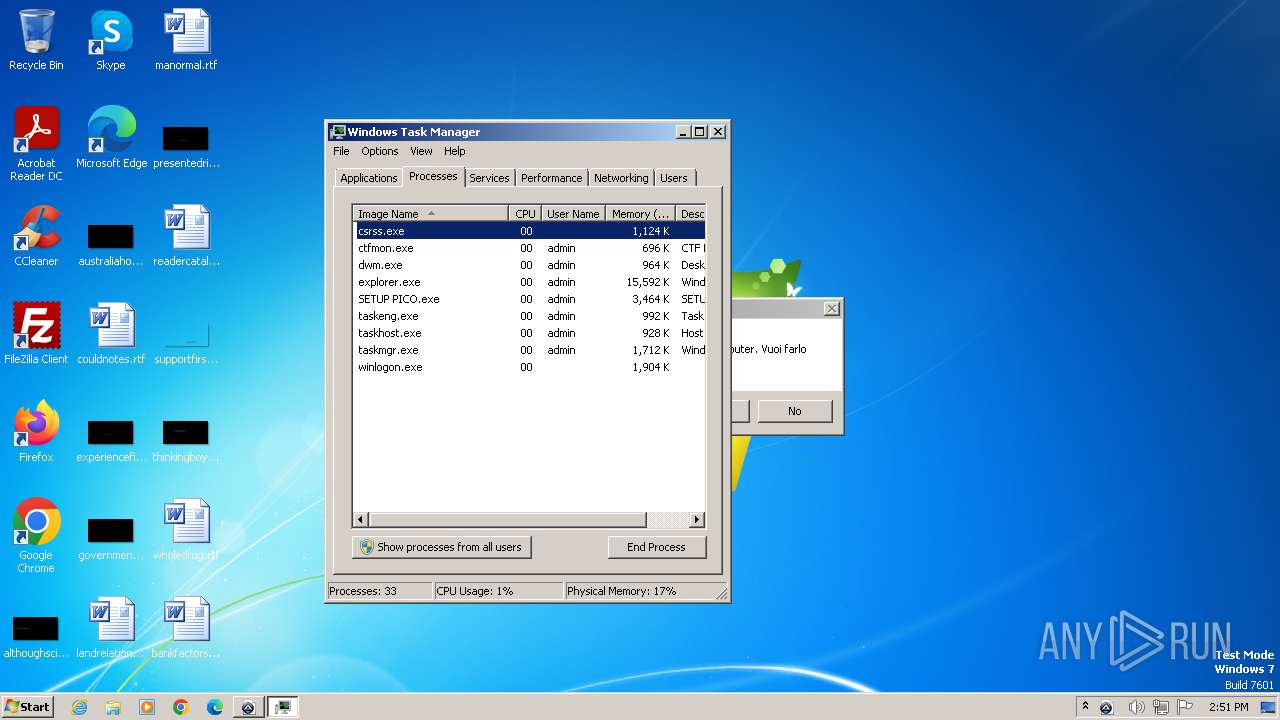The image size is (1280, 720).
Task: Open couldnotes.rtf document icon
Action: click(111, 333)
